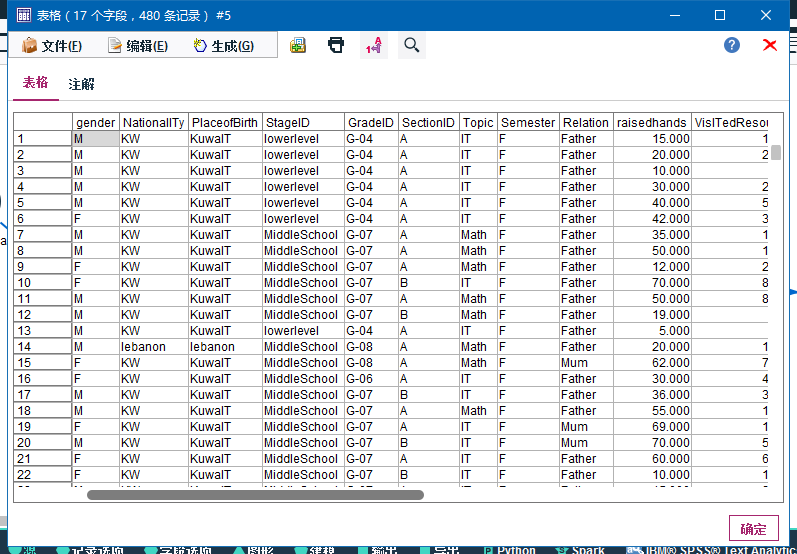Image resolution: width=797 pixels, height=554 pixels.
Task: Maximize the table window
Action: (720, 15)
